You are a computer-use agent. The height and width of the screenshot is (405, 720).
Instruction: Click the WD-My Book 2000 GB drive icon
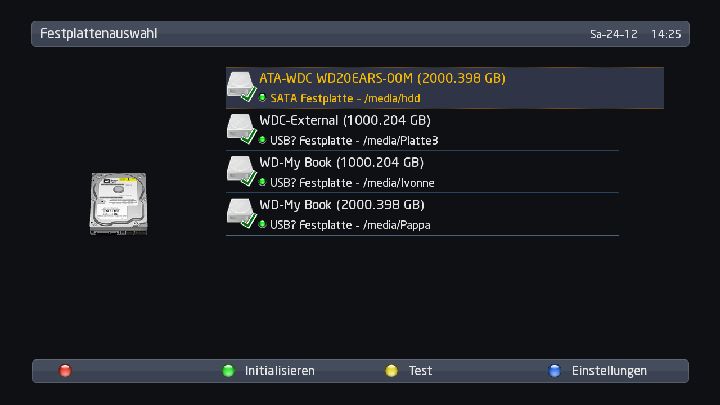[x=241, y=213]
